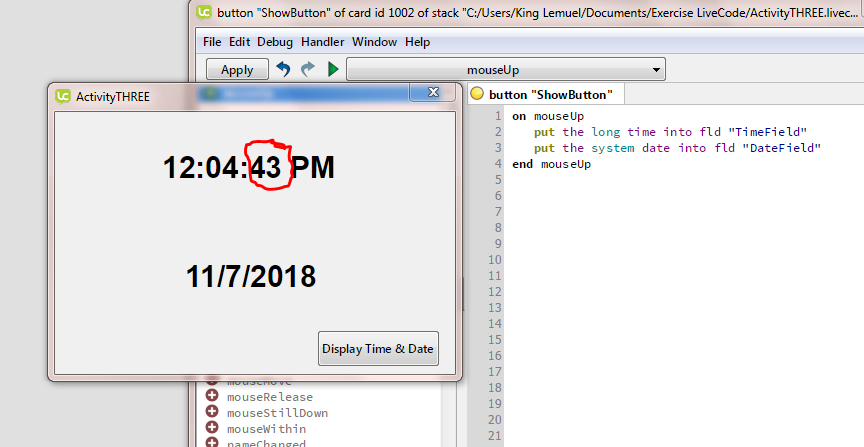
Task: Click the Display Time & Date button
Action: (378, 348)
